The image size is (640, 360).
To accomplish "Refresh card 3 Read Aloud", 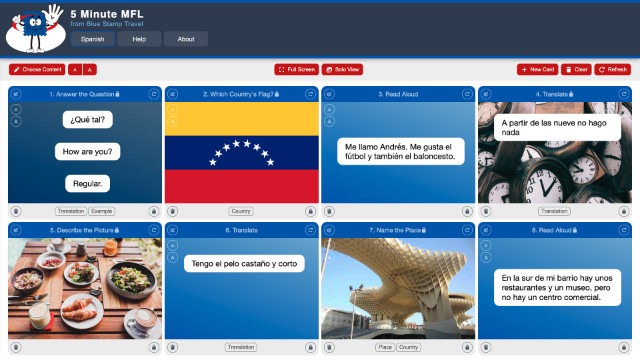I will (467, 94).
